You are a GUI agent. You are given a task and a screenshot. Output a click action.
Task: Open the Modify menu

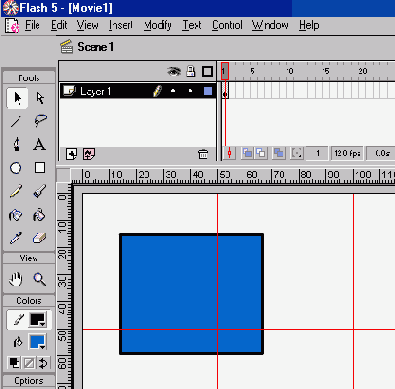pyautogui.click(x=158, y=25)
